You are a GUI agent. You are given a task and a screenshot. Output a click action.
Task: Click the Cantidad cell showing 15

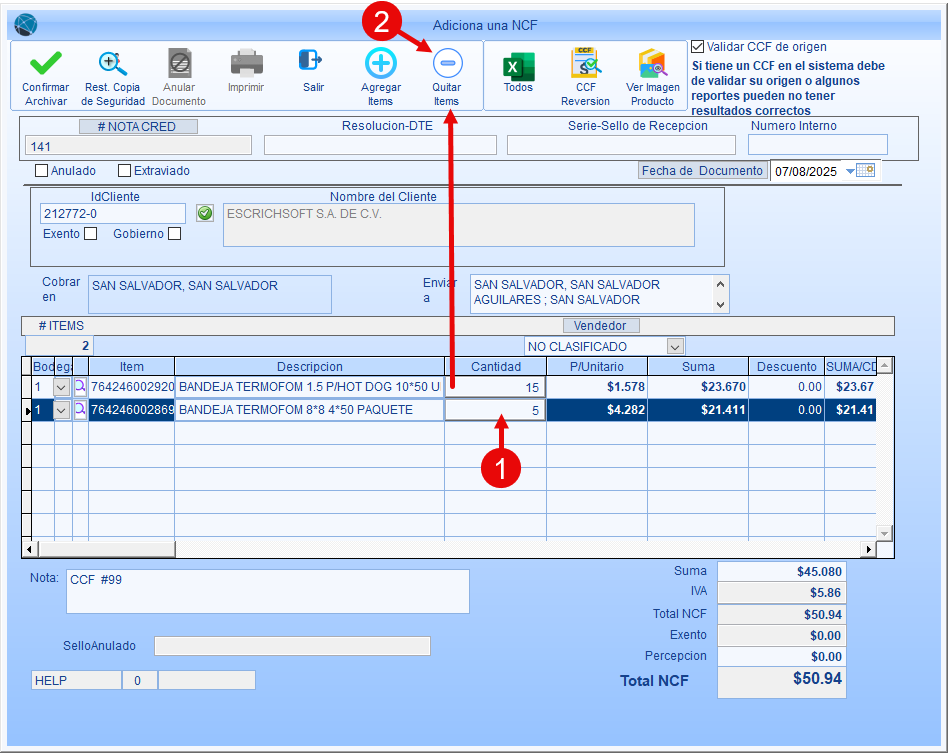(x=495, y=387)
